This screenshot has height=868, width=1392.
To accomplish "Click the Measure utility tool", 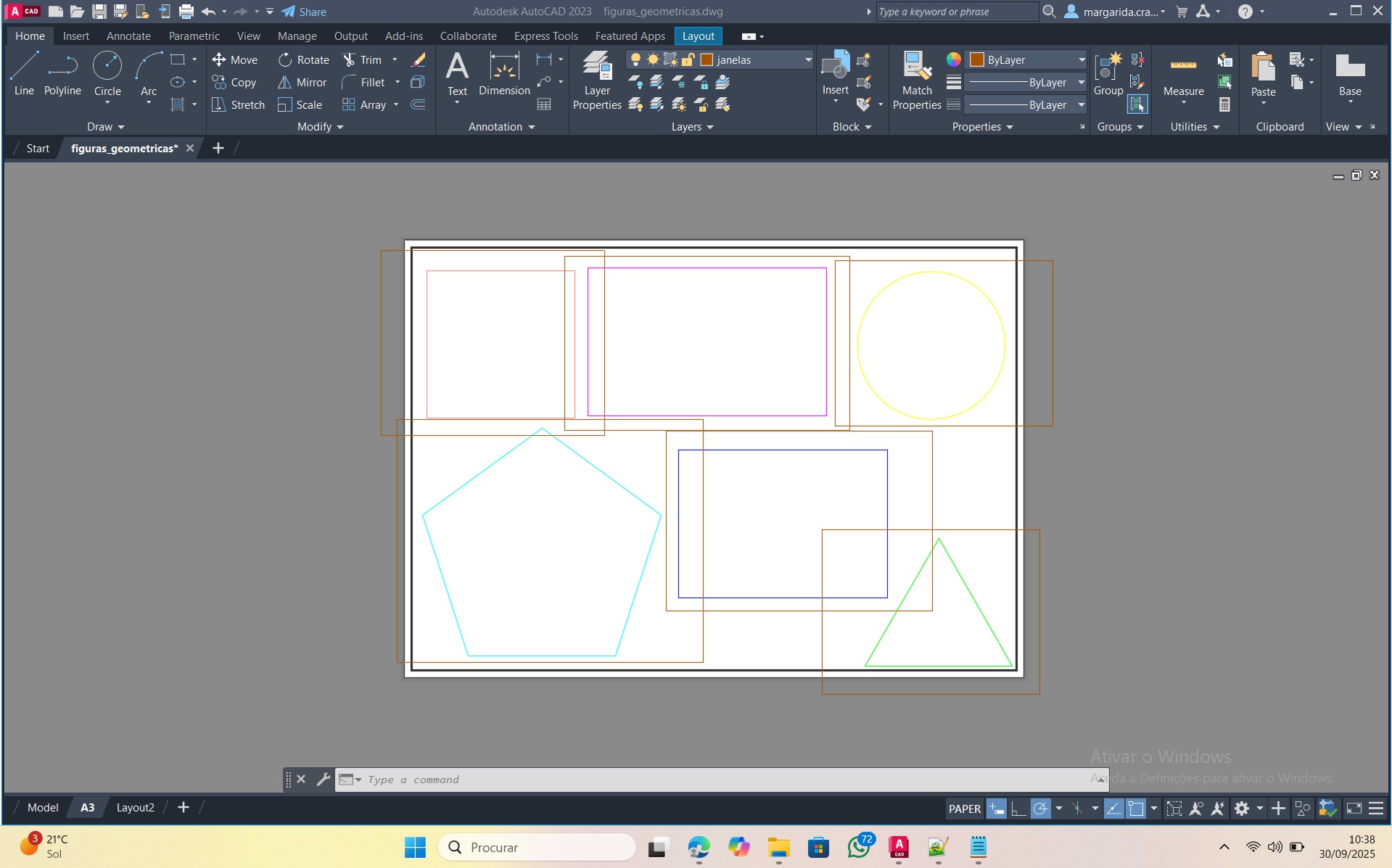I will tap(1183, 73).
